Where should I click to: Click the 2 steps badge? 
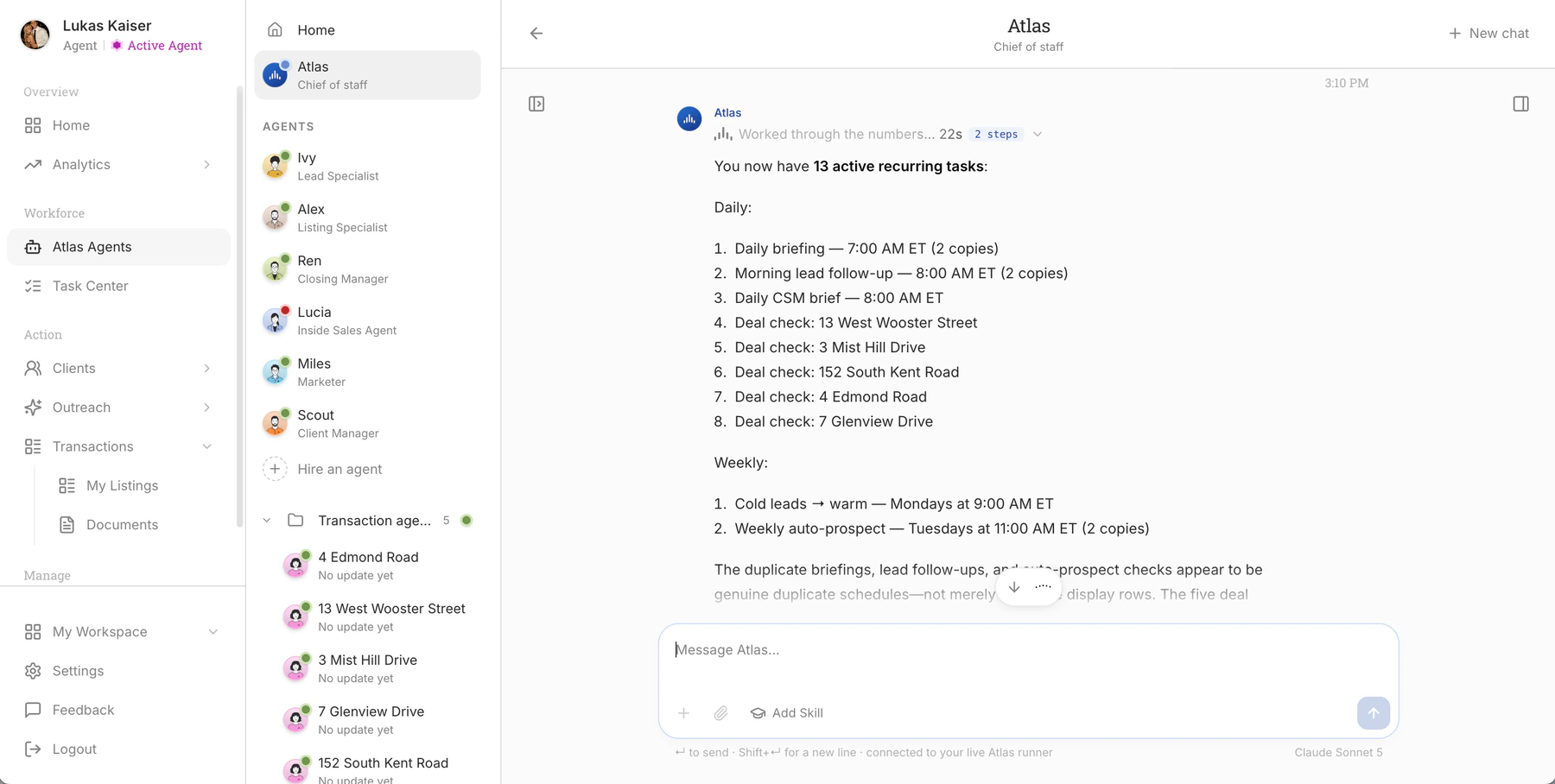(x=996, y=135)
